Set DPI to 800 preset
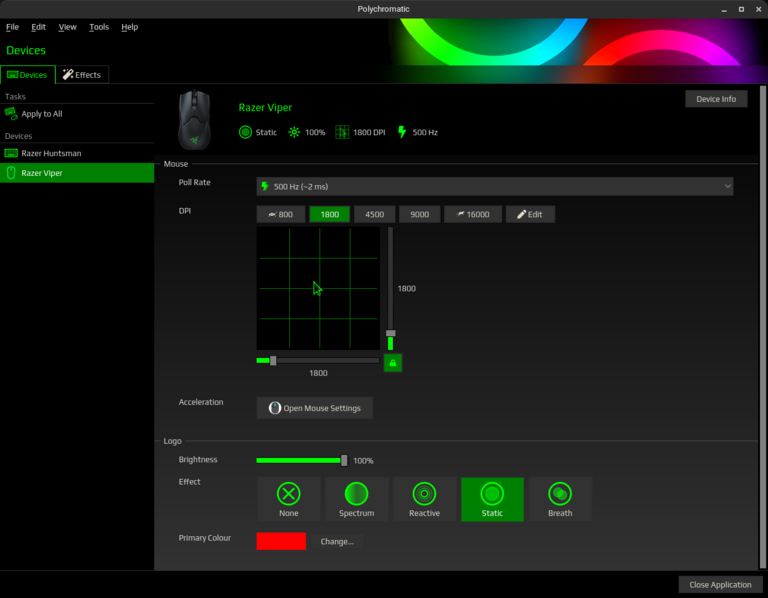Screen dimensions: 768x598 point(281,215)
